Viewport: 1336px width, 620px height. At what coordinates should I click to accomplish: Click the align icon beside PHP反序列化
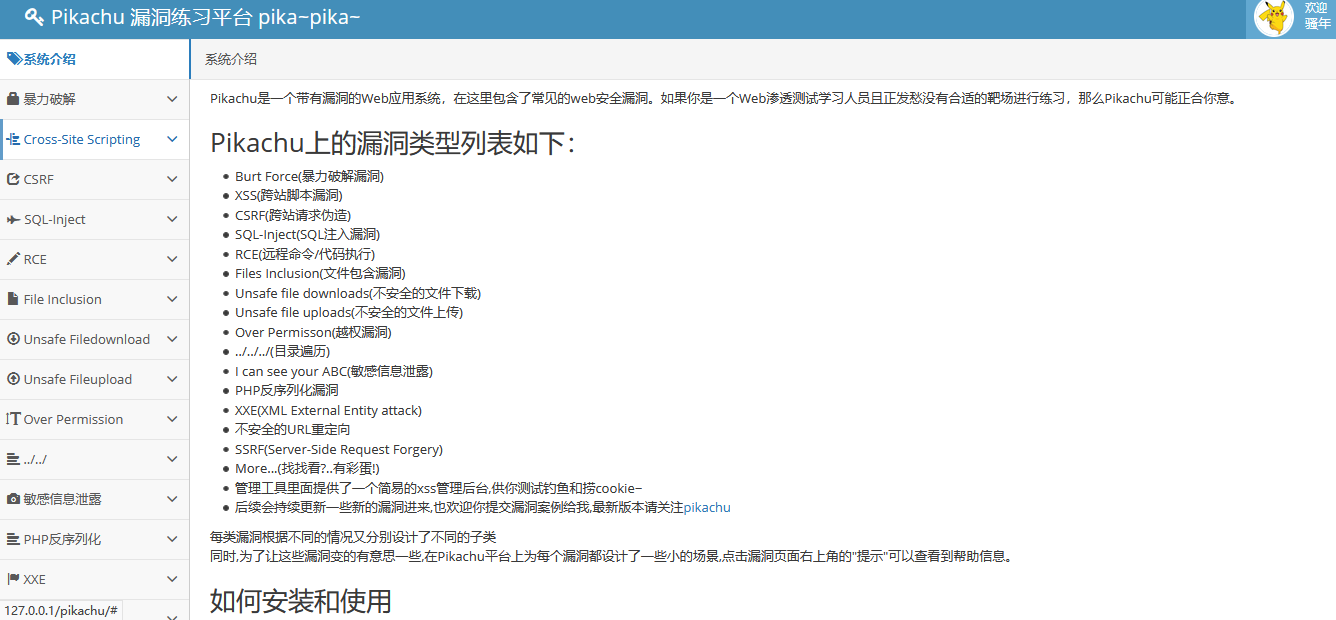click(13, 539)
